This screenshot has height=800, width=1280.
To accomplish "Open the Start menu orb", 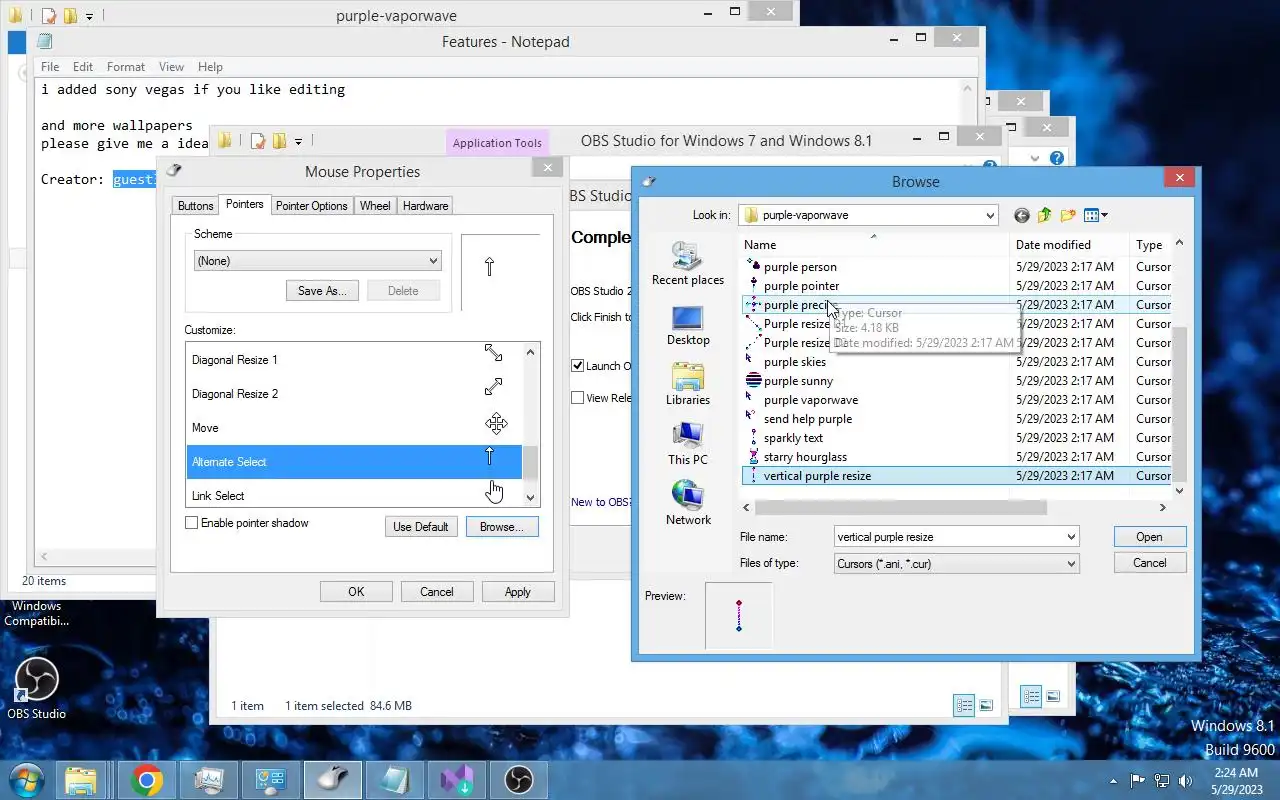I will tap(25, 779).
